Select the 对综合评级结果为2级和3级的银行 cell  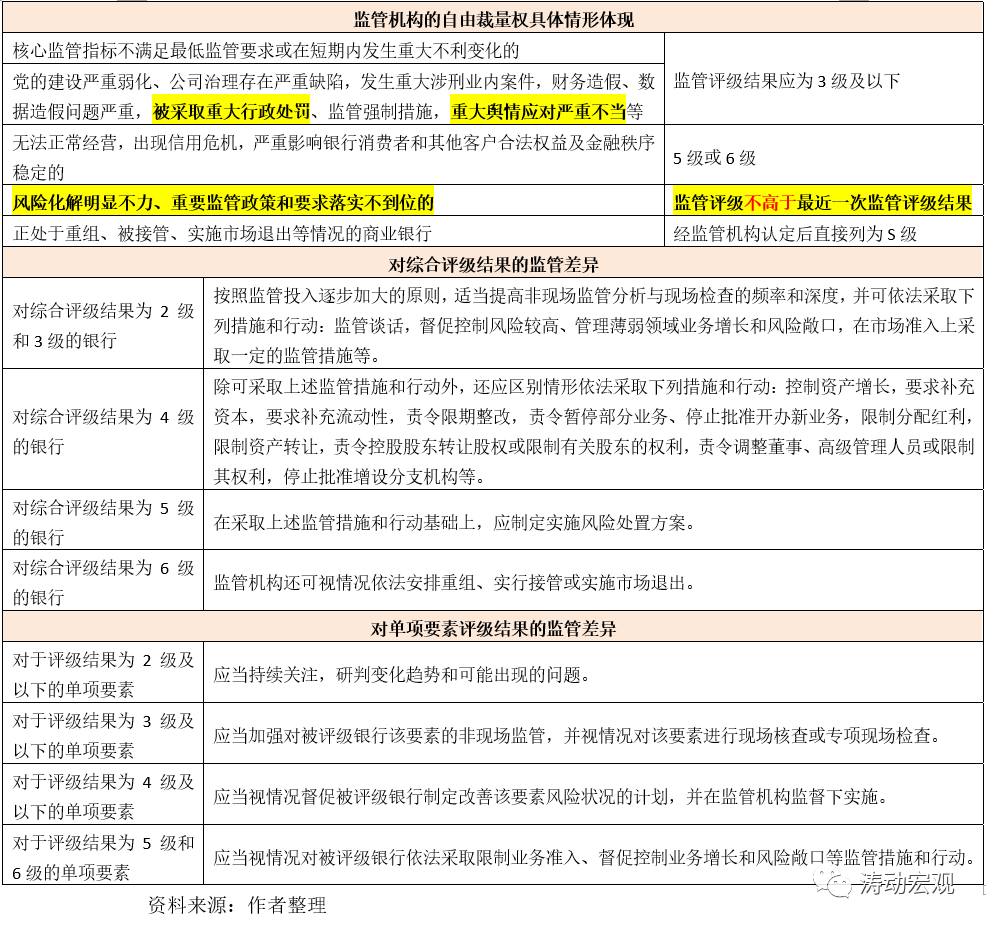pos(103,326)
